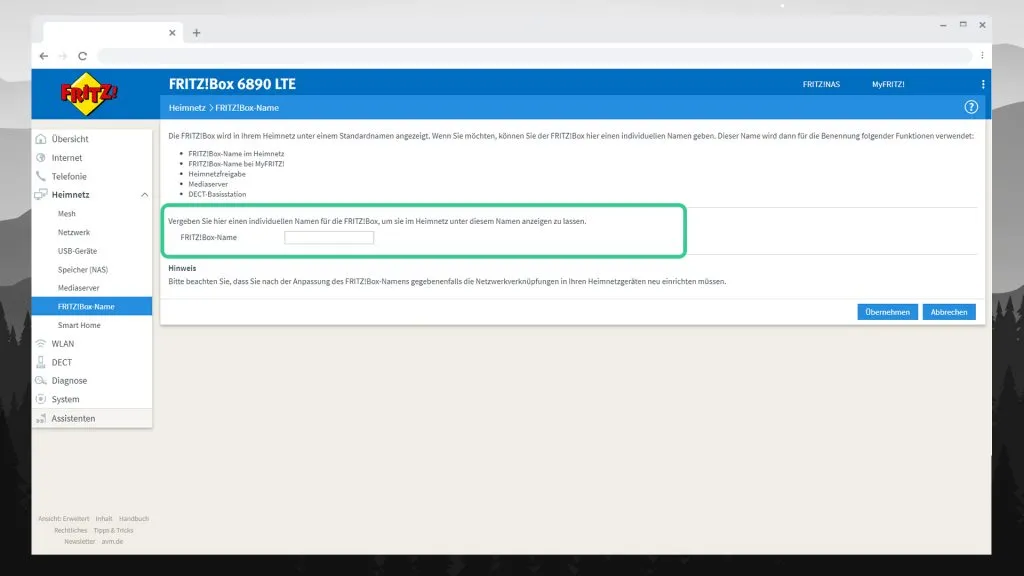Minimize the browser window
Viewport: 1024px width, 576px height.
click(943, 25)
